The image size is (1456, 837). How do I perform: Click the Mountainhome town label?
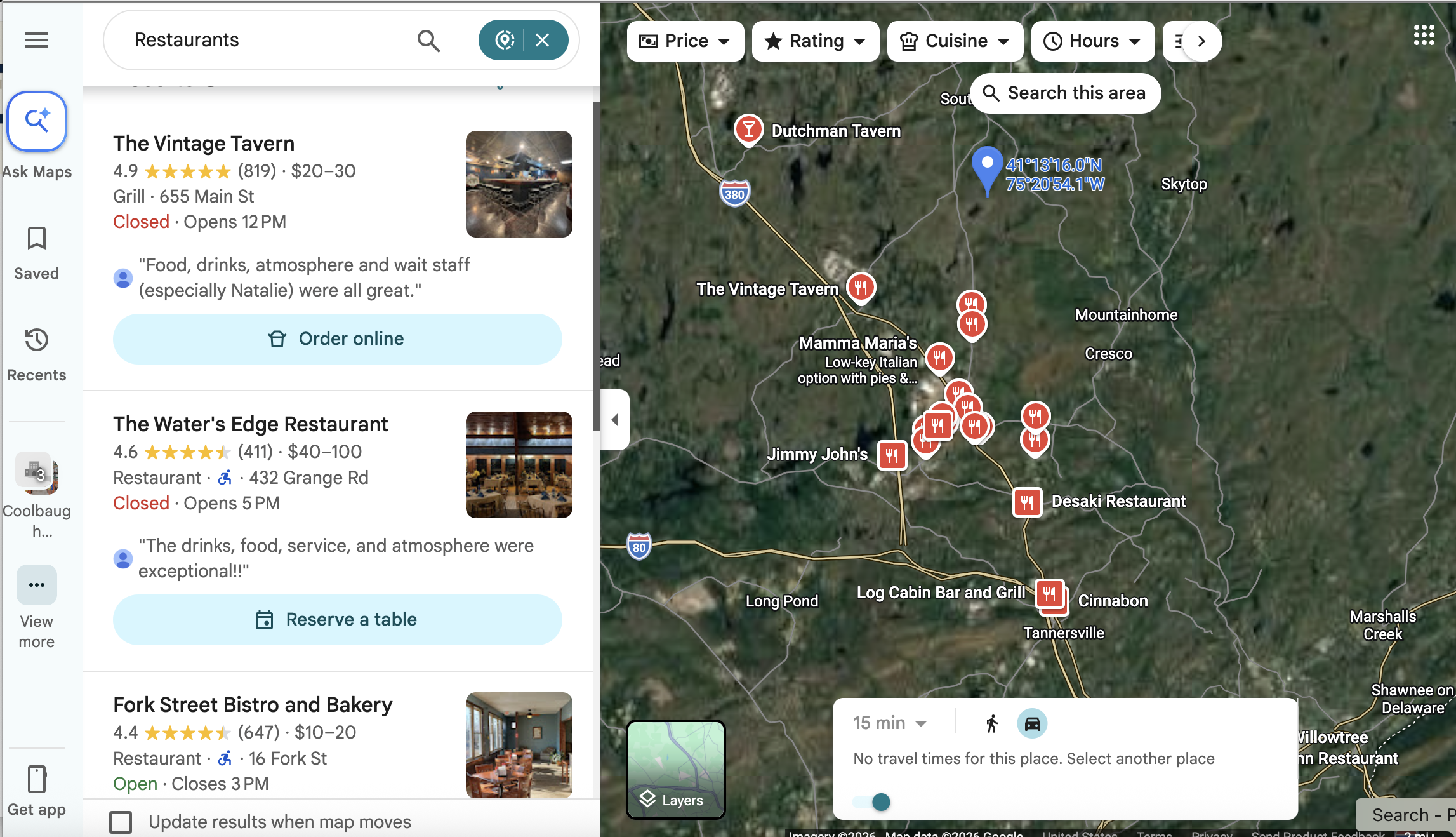pos(1126,315)
